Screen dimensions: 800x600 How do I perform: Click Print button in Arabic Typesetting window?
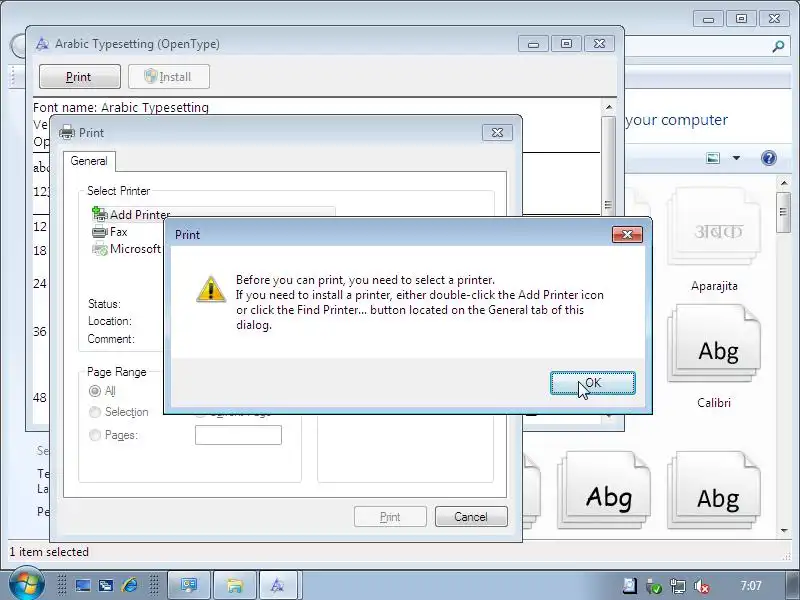[80, 77]
